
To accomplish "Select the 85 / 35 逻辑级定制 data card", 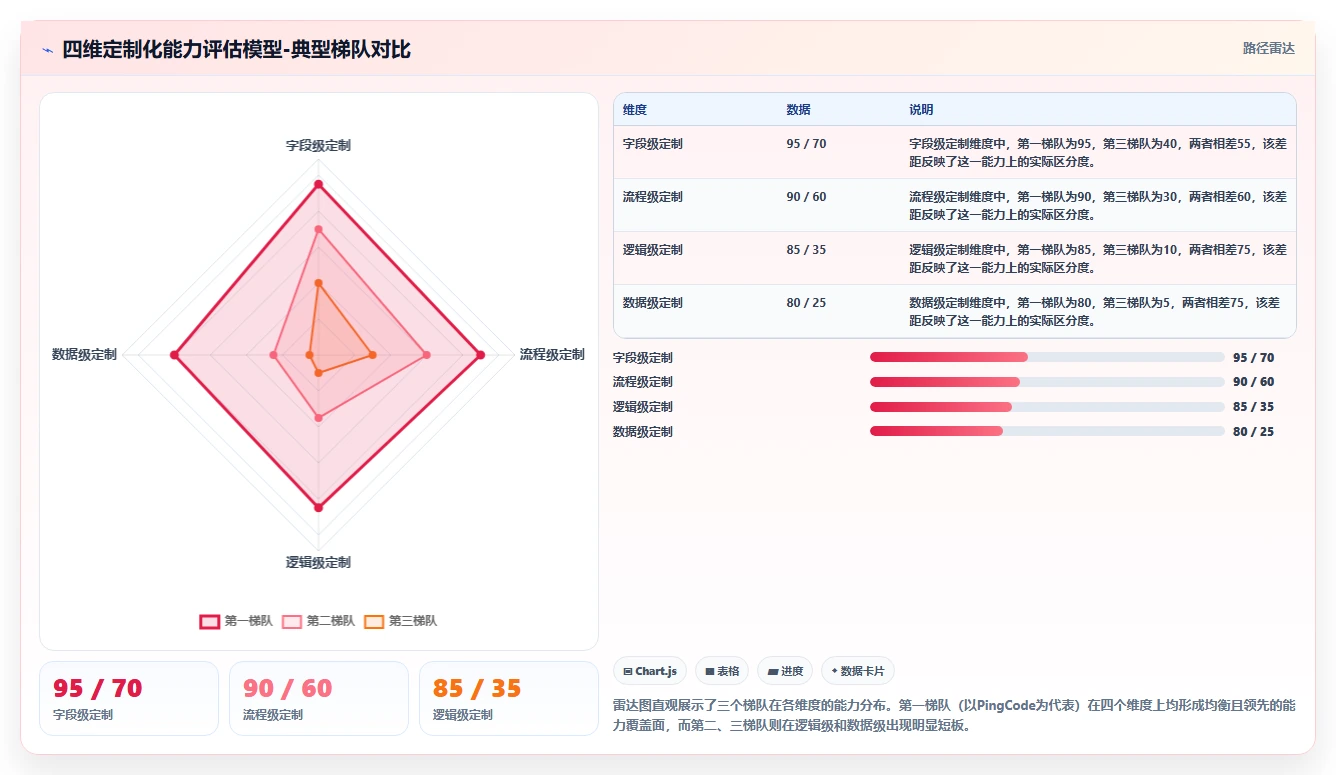I will [509, 698].
